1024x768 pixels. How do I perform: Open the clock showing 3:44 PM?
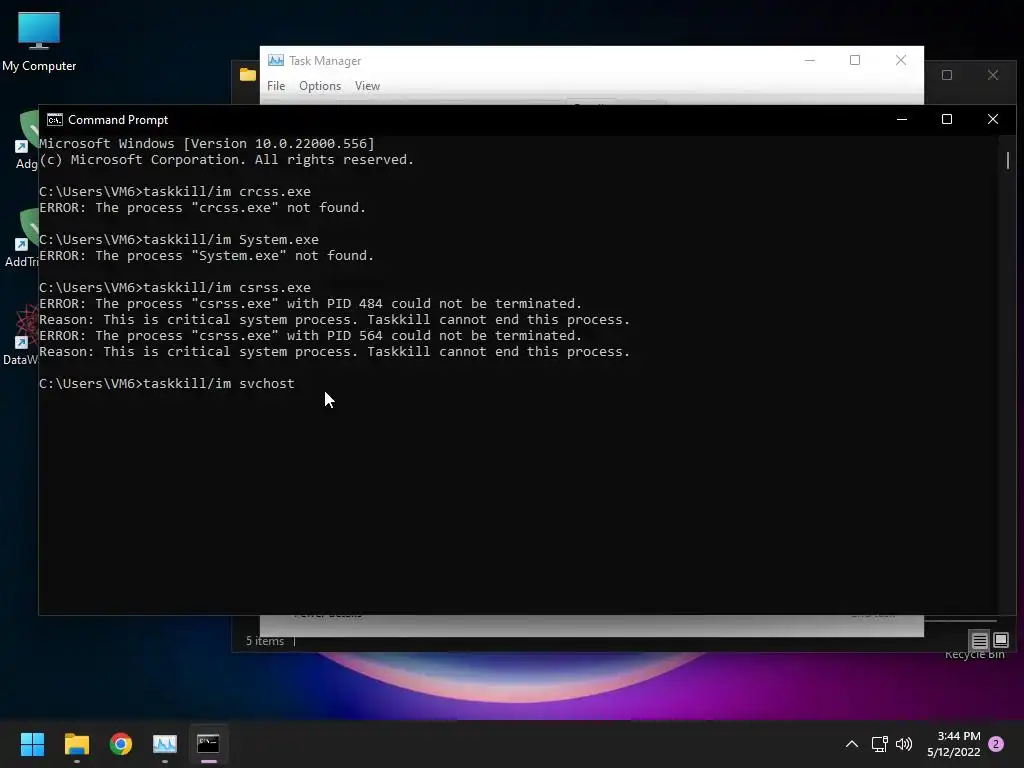954,744
